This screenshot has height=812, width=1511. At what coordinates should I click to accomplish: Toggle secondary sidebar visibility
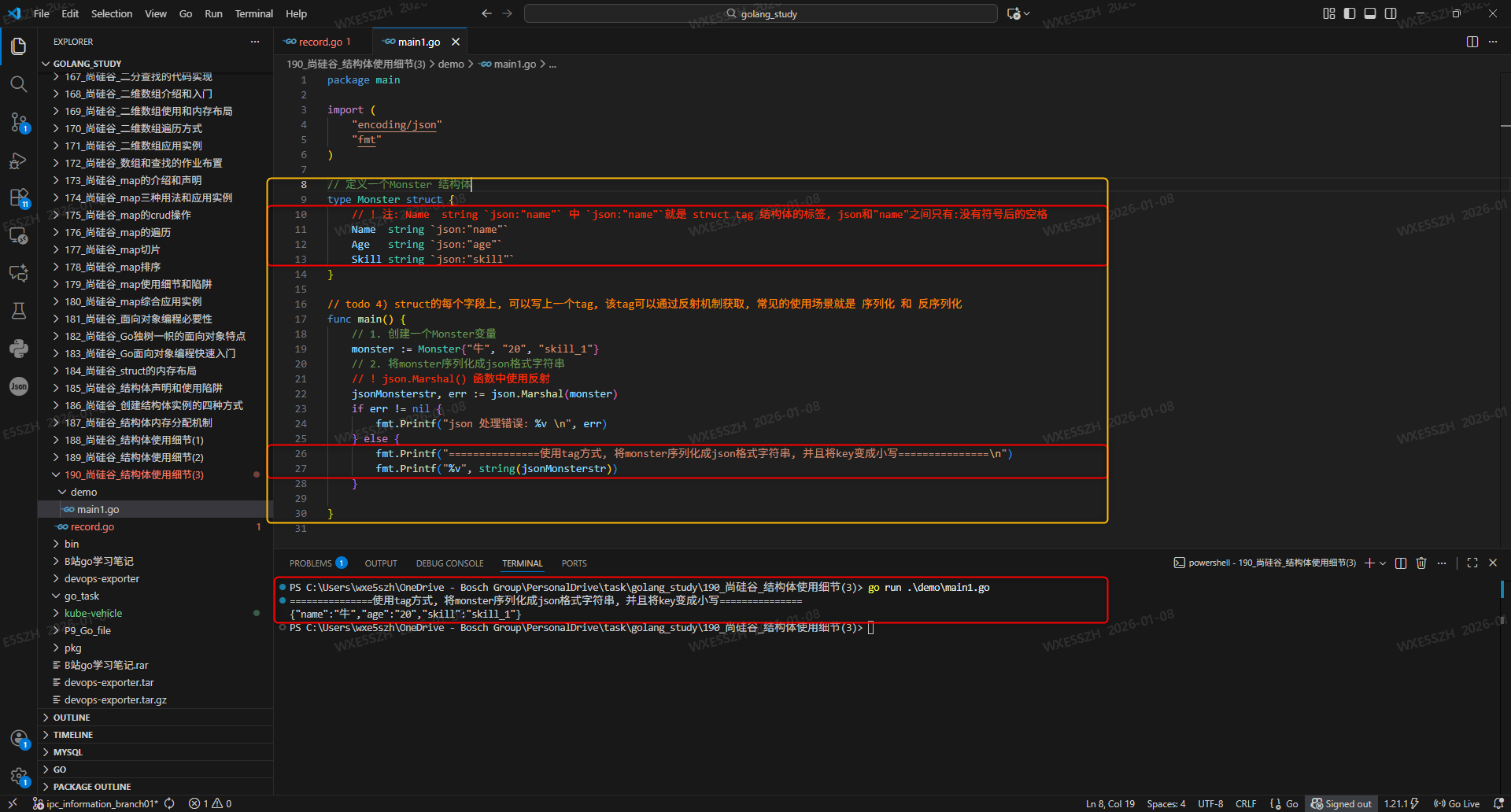(1391, 13)
